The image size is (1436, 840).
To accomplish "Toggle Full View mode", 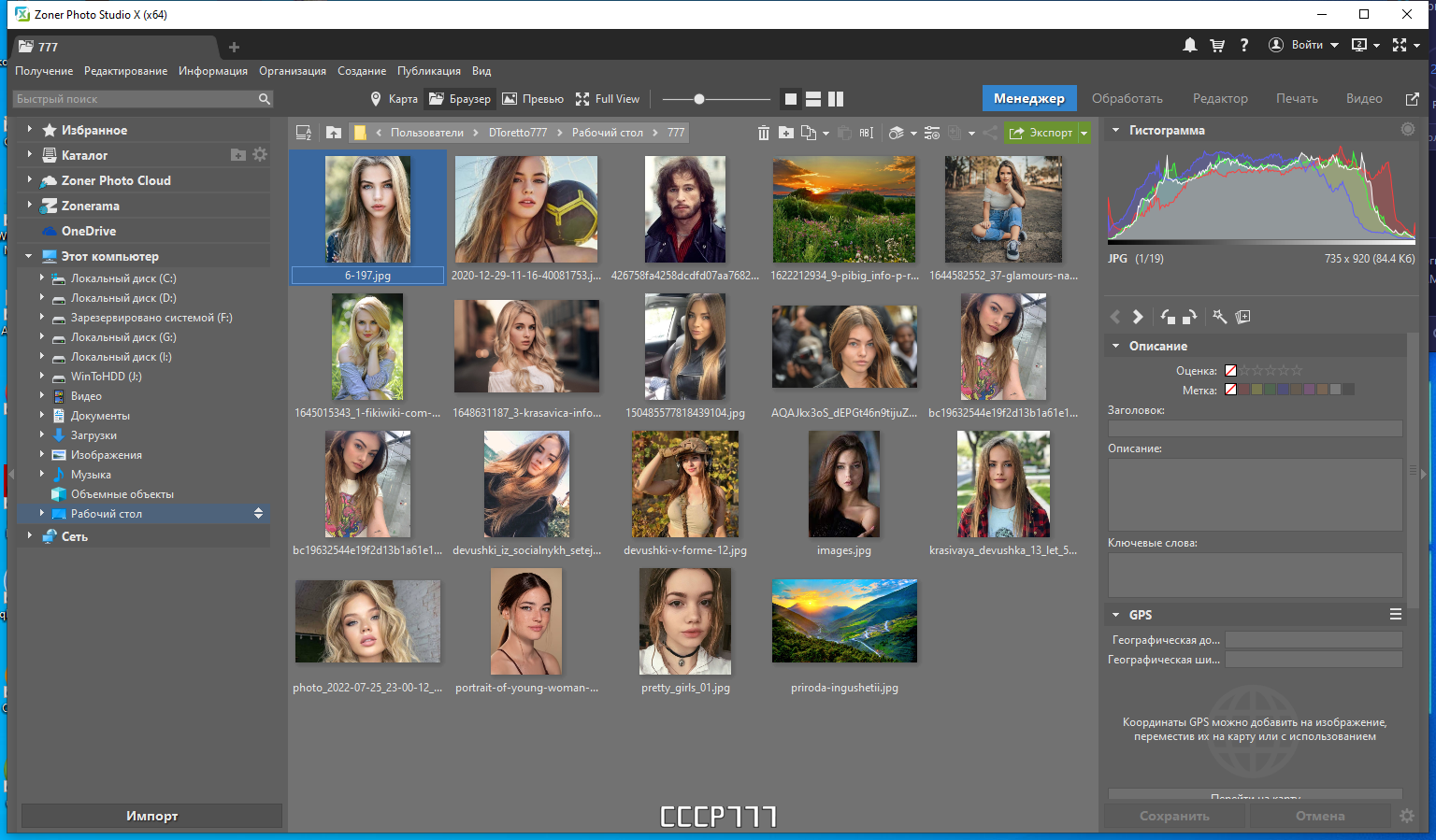I will (x=607, y=98).
